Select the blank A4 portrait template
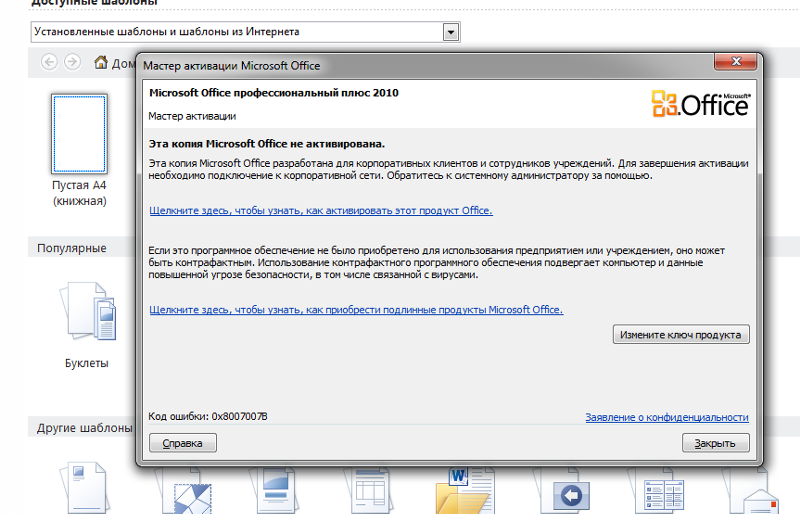 (x=79, y=134)
